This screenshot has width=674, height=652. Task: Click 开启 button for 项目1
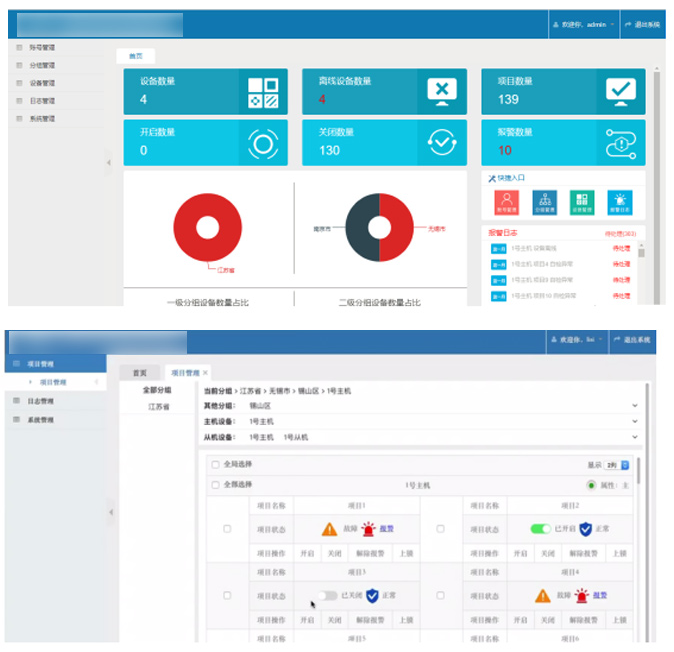click(x=307, y=554)
